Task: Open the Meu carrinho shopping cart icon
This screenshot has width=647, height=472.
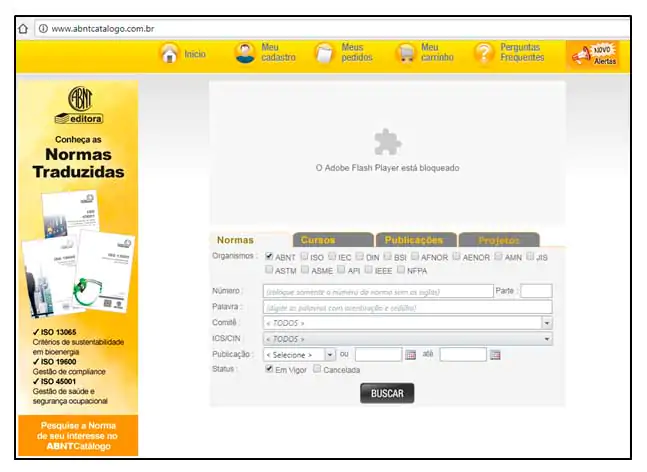Action: click(406, 54)
